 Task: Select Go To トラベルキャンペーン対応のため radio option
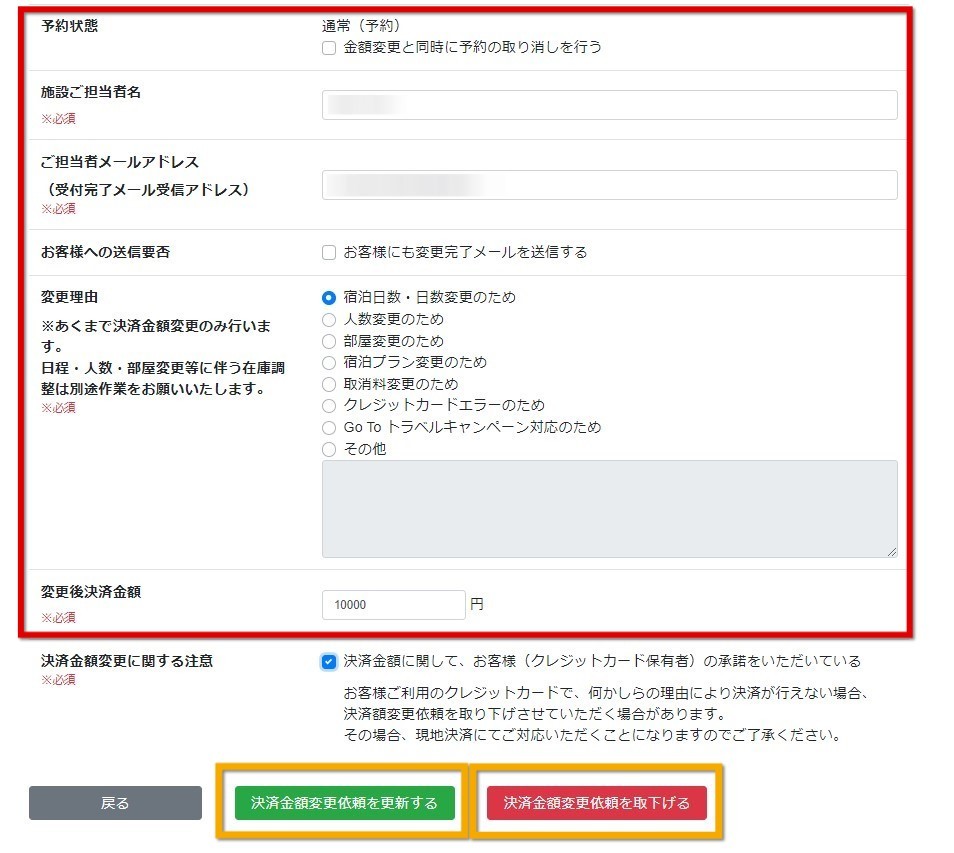point(329,428)
